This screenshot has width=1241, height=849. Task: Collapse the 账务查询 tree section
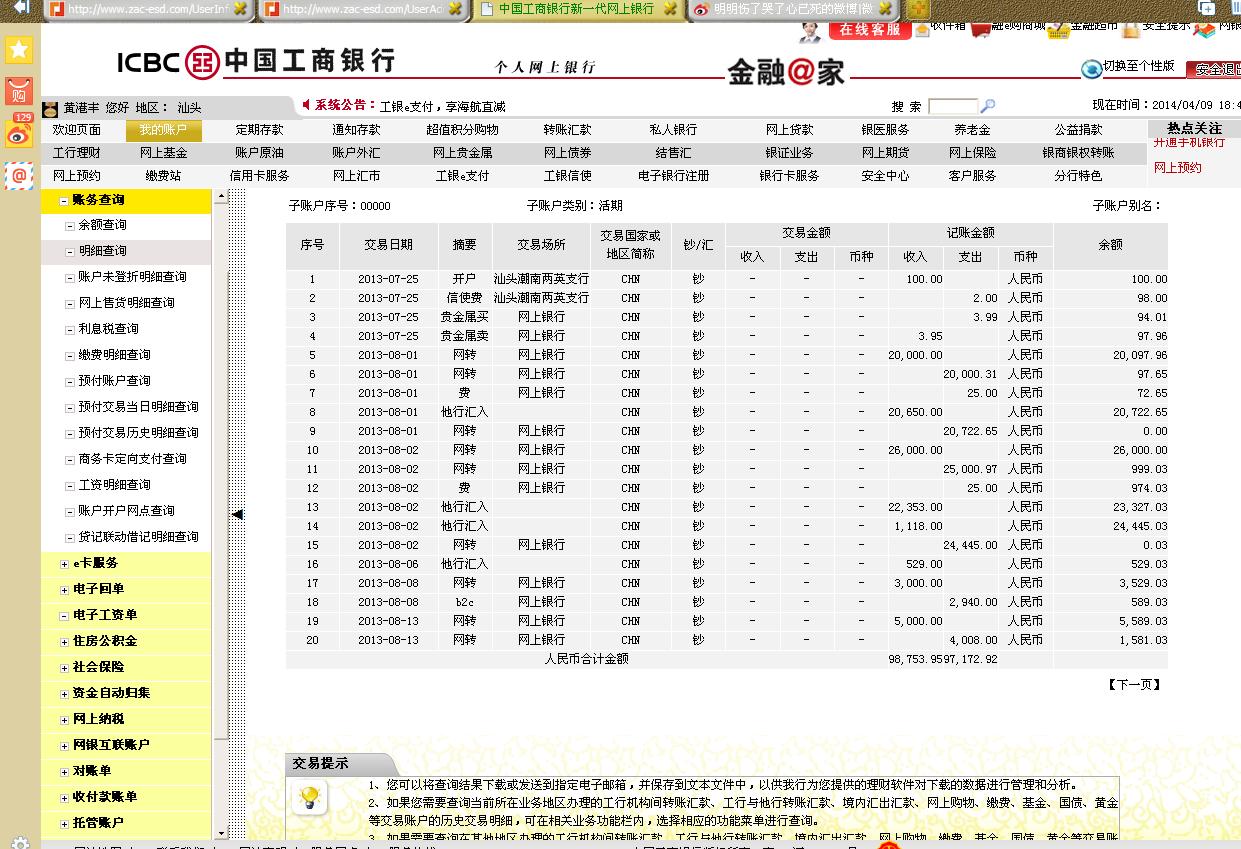64,201
